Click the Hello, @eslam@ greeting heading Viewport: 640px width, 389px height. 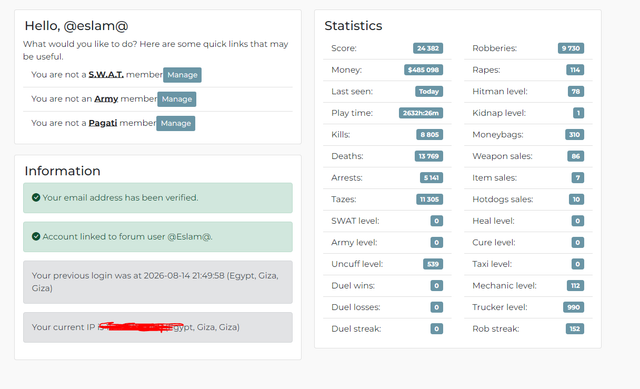pyautogui.click(x=76, y=26)
